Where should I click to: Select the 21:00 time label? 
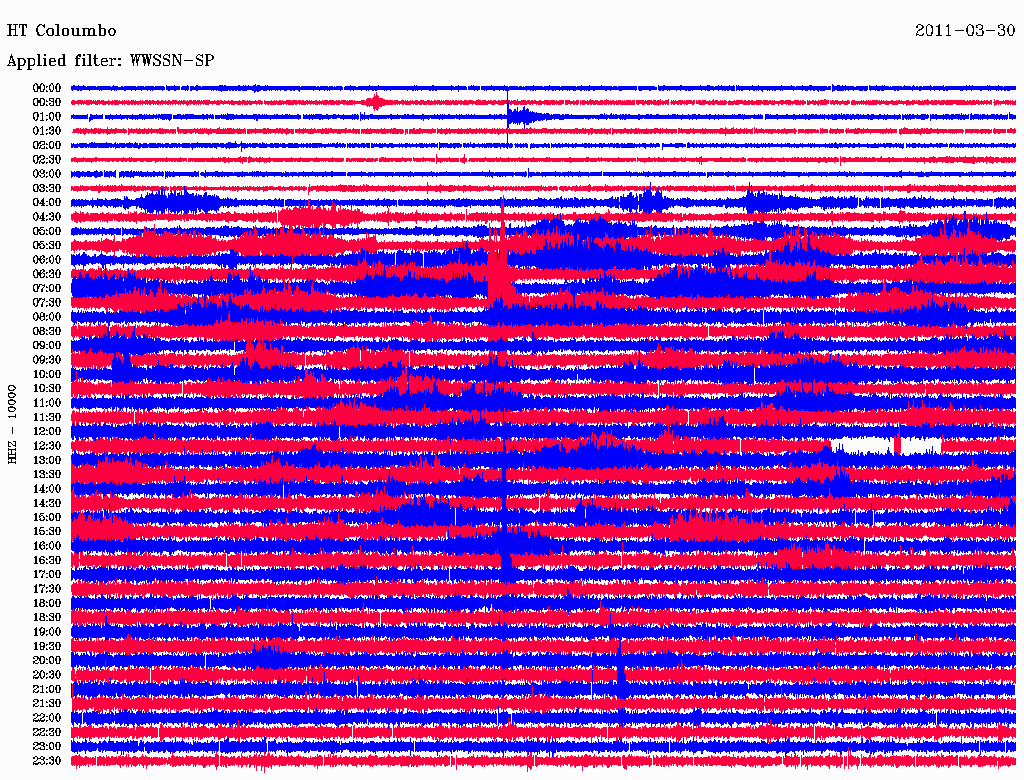pos(46,689)
